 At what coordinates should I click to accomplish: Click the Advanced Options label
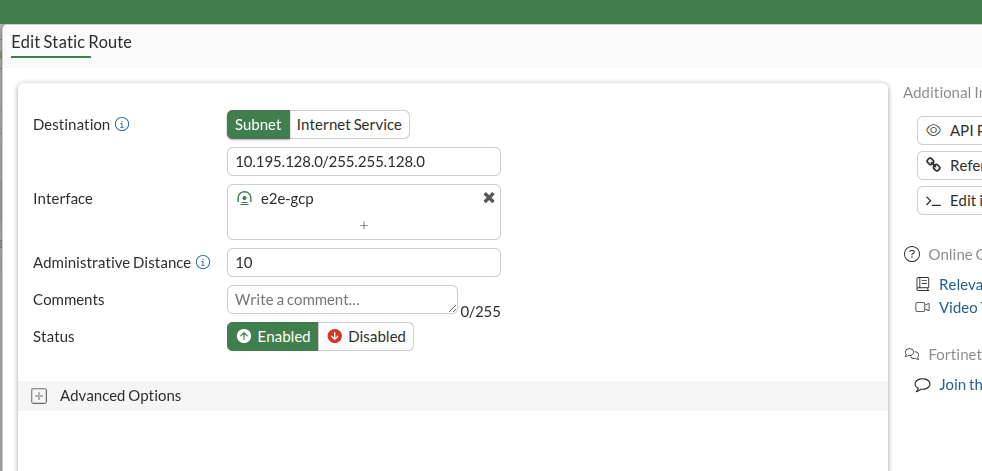pyautogui.click(x=120, y=396)
